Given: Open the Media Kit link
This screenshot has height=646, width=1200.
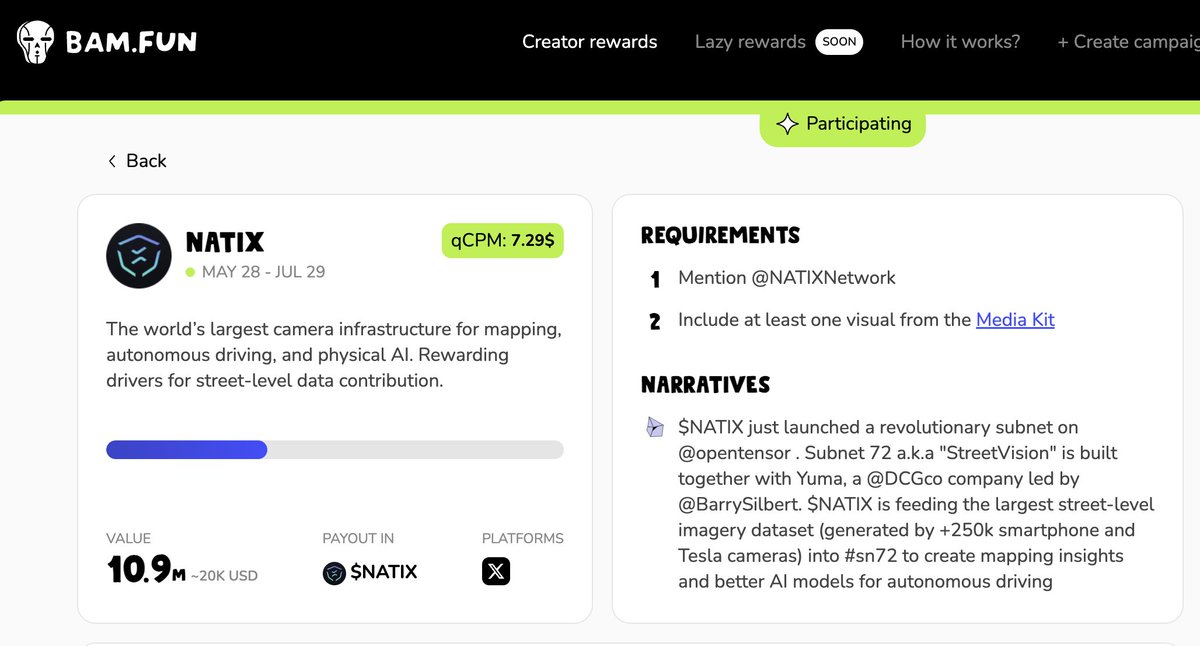Looking at the screenshot, I should [1015, 320].
